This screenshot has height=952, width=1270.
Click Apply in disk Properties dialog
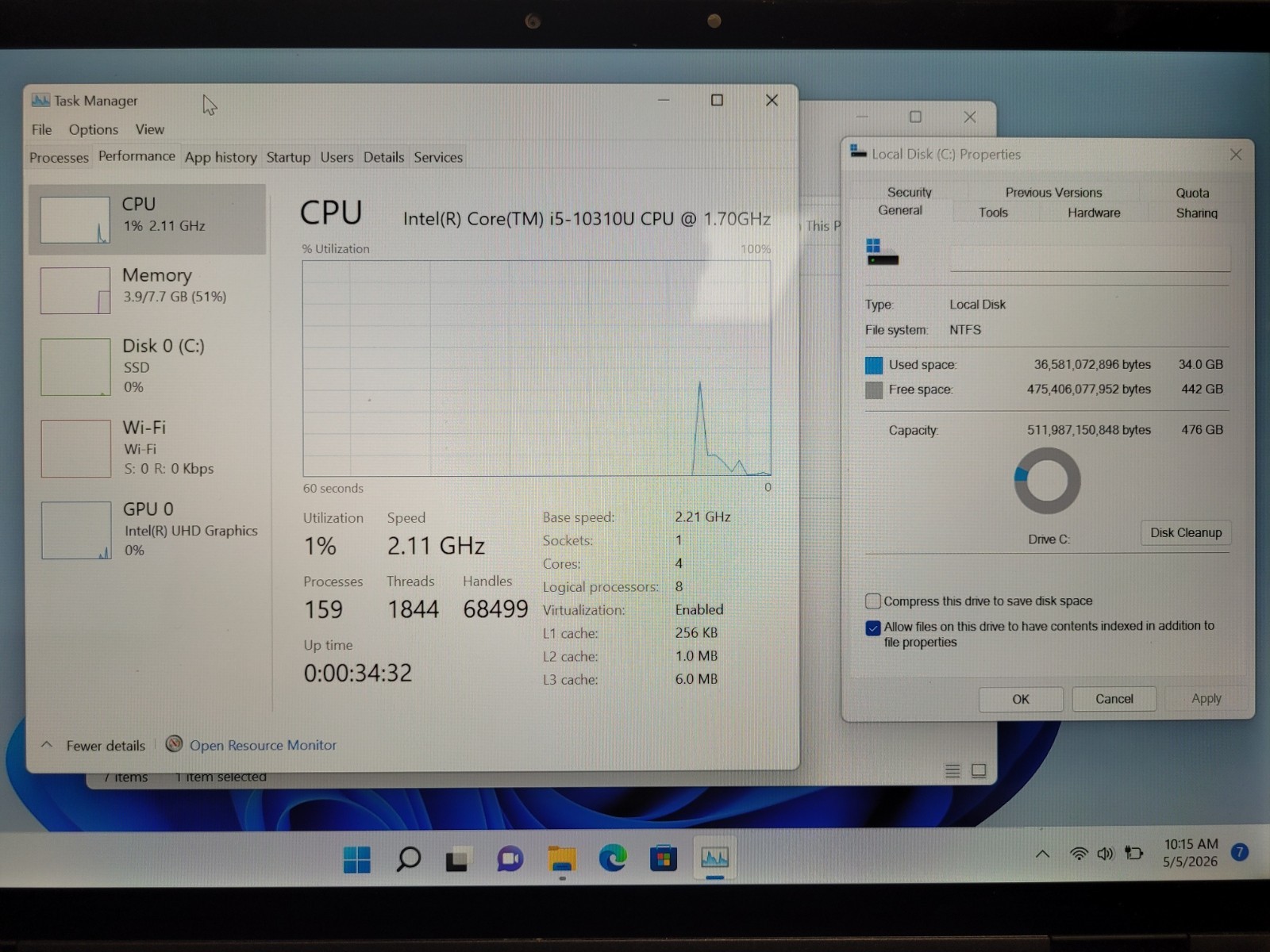pos(1206,699)
